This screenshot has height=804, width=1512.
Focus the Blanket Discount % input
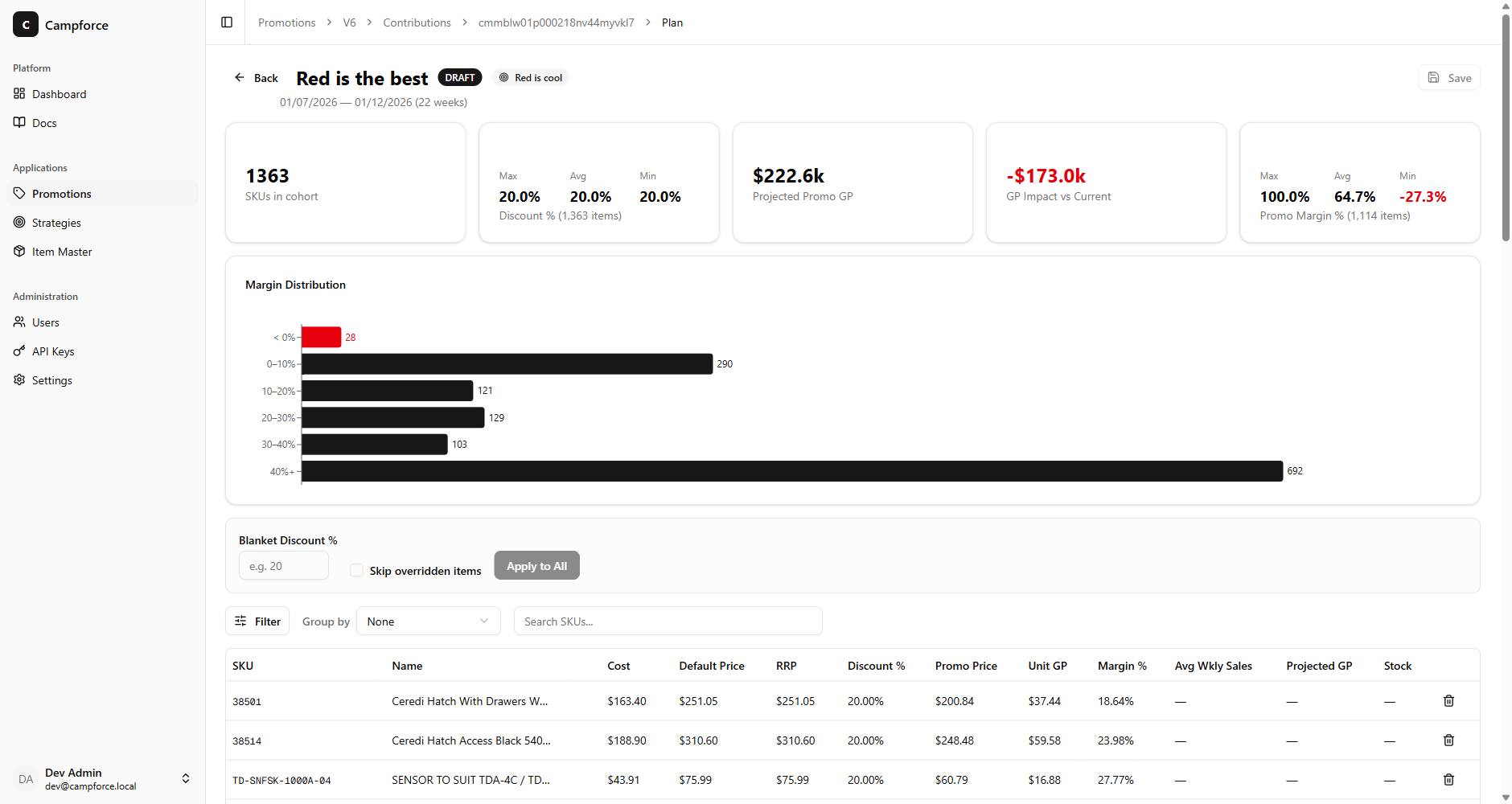[x=284, y=566]
